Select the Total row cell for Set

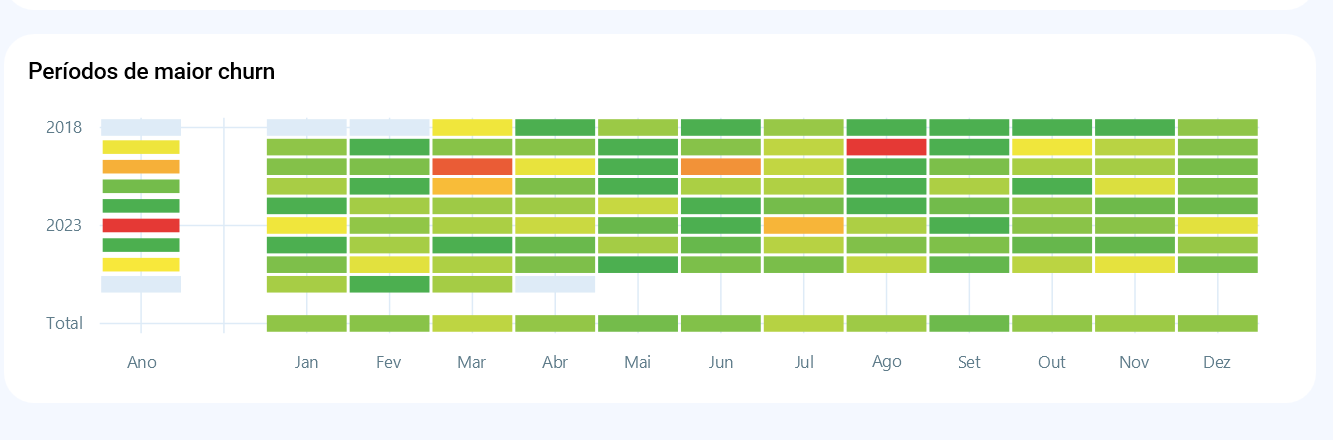[x=969, y=323]
